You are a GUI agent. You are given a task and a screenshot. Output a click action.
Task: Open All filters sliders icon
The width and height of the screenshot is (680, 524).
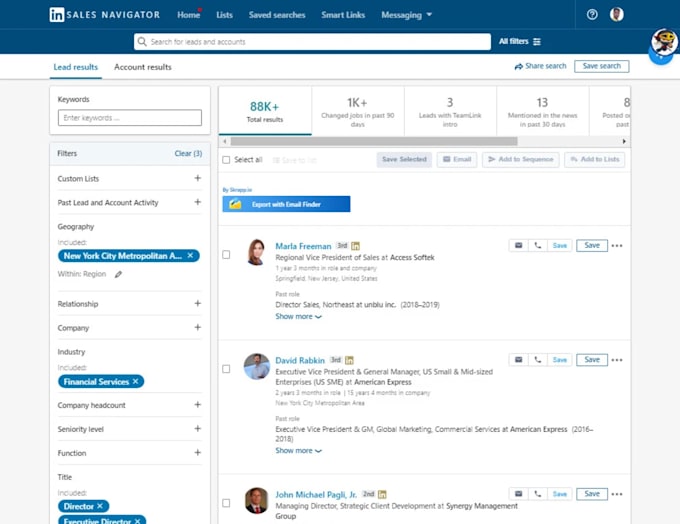(537, 42)
